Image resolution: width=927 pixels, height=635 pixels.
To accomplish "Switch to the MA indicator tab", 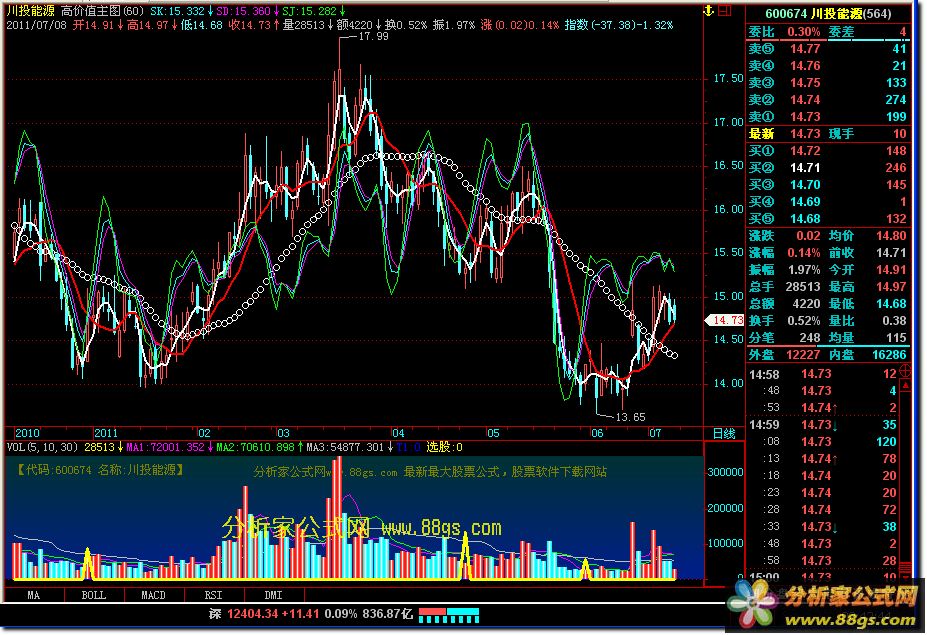I will click(34, 595).
